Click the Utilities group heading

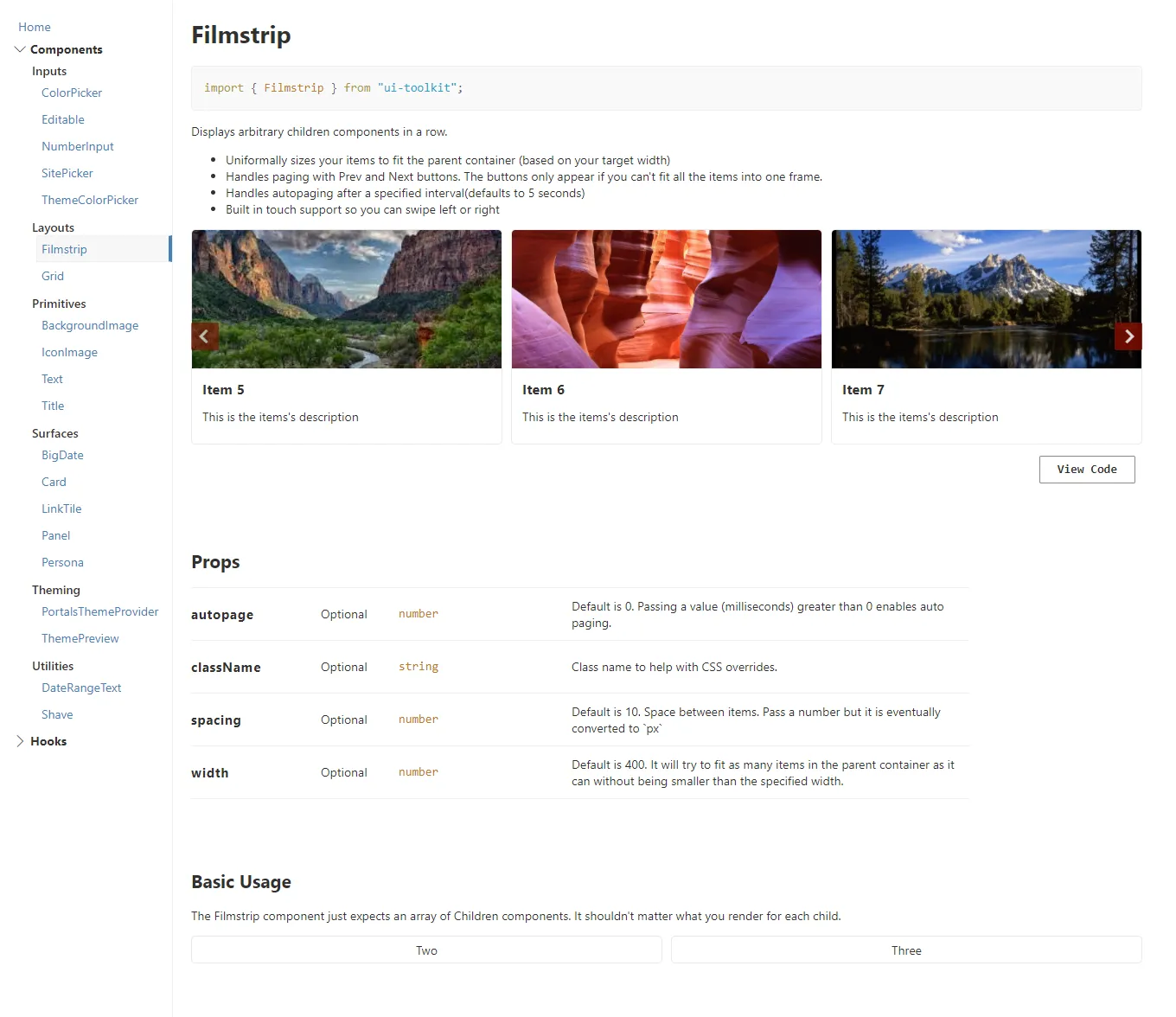[x=53, y=666]
